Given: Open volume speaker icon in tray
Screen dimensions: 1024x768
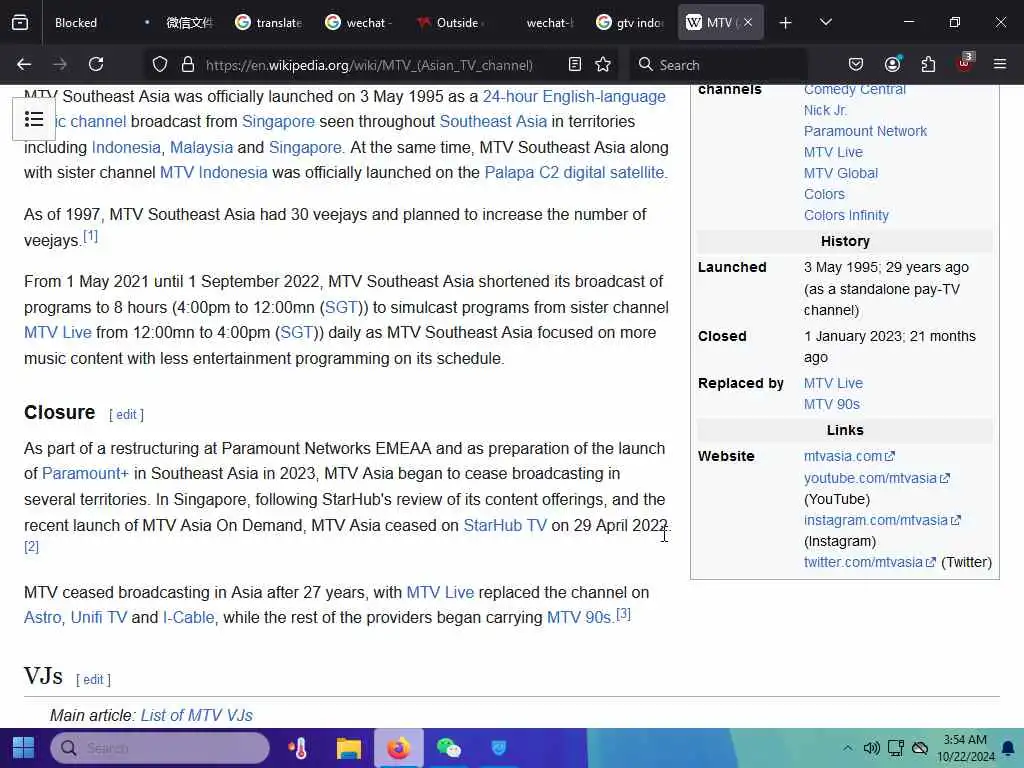Looking at the screenshot, I should pos(871,748).
